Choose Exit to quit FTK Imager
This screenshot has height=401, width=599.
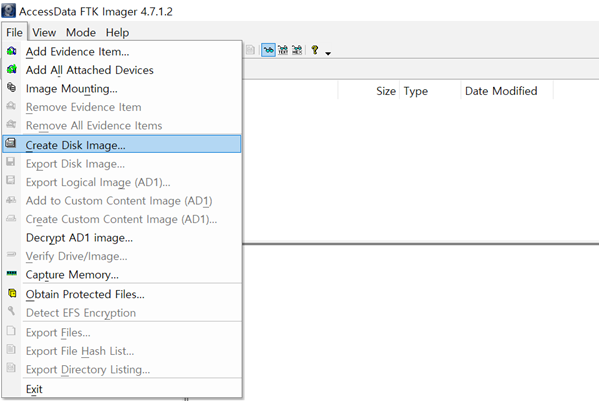(122, 389)
